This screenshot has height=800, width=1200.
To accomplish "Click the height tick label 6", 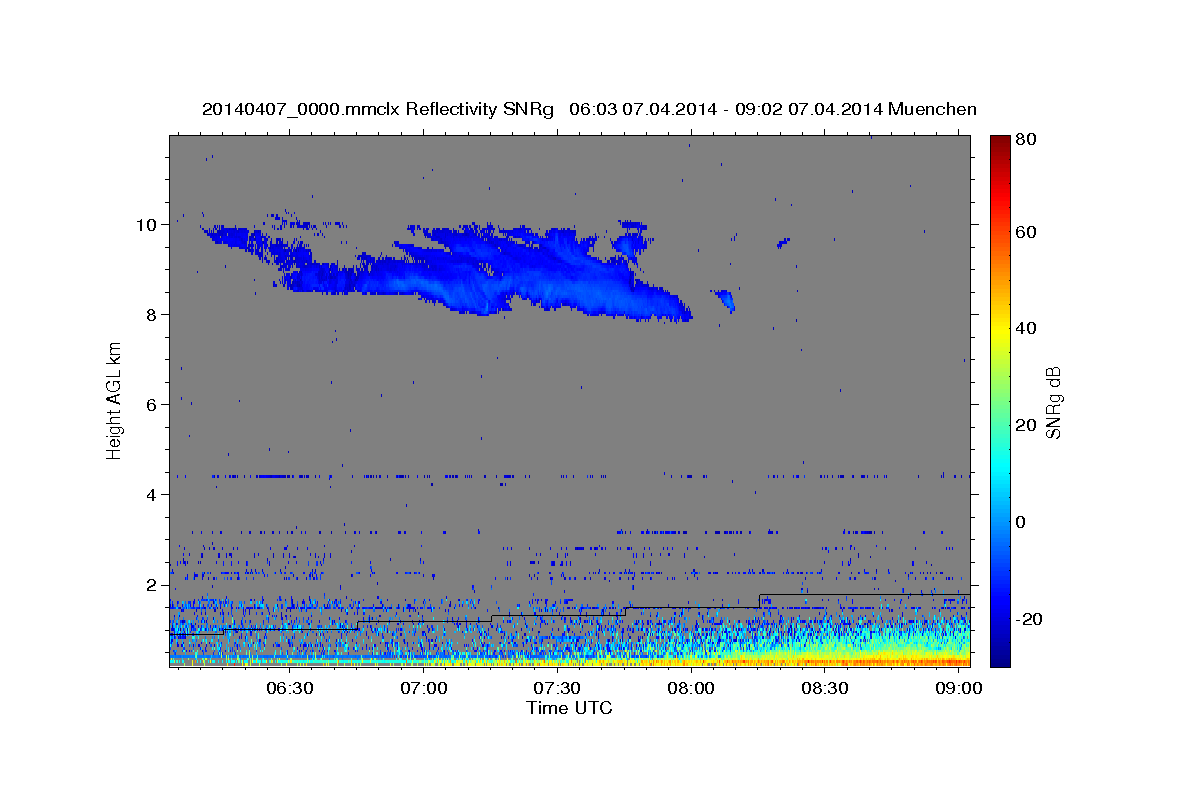I will (152, 404).
